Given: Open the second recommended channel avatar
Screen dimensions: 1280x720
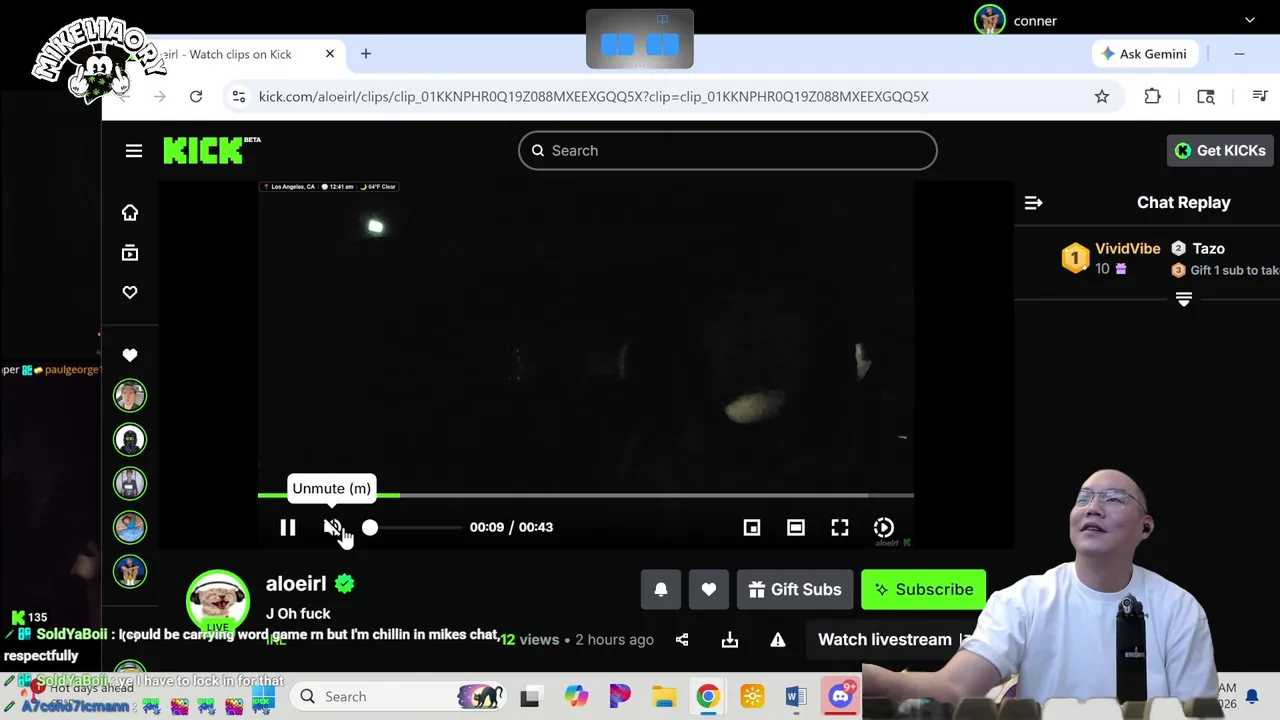Looking at the screenshot, I should 130,440.
